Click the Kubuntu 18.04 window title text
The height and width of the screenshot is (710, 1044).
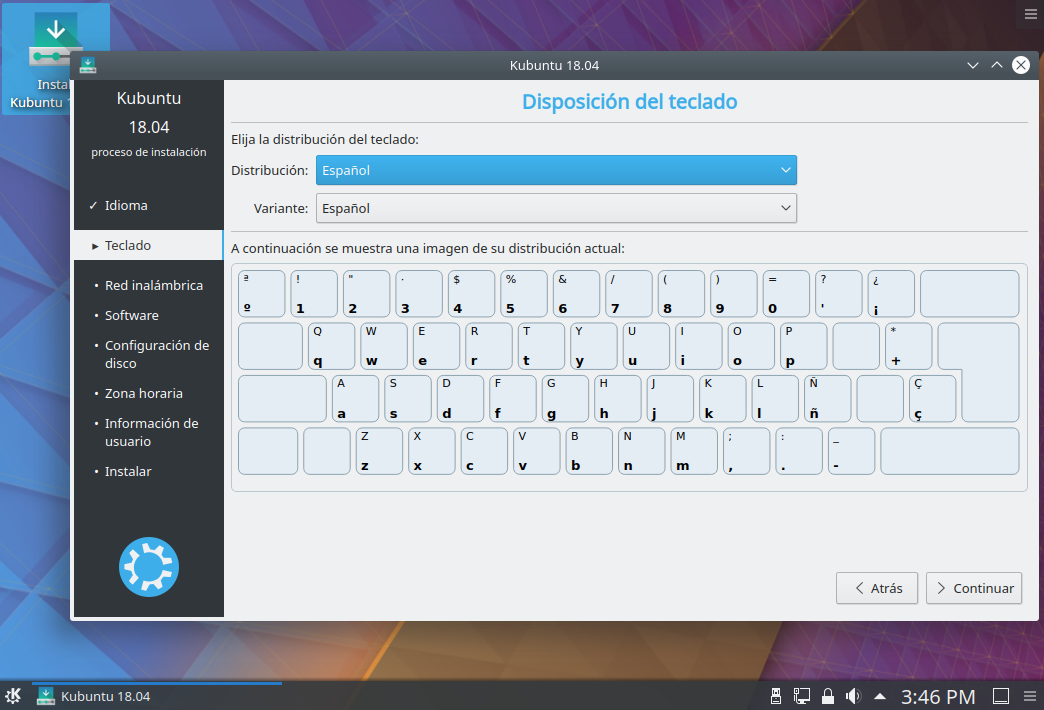click(x=554, y=65)
